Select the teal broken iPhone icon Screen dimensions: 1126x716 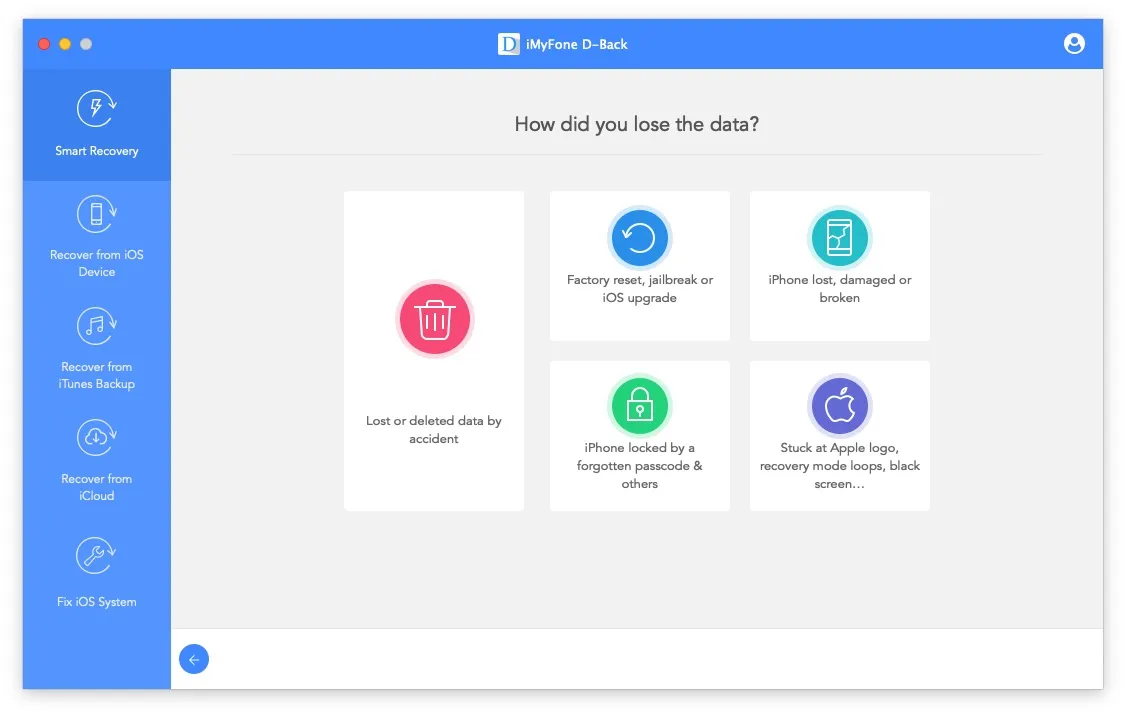(839, 238)
